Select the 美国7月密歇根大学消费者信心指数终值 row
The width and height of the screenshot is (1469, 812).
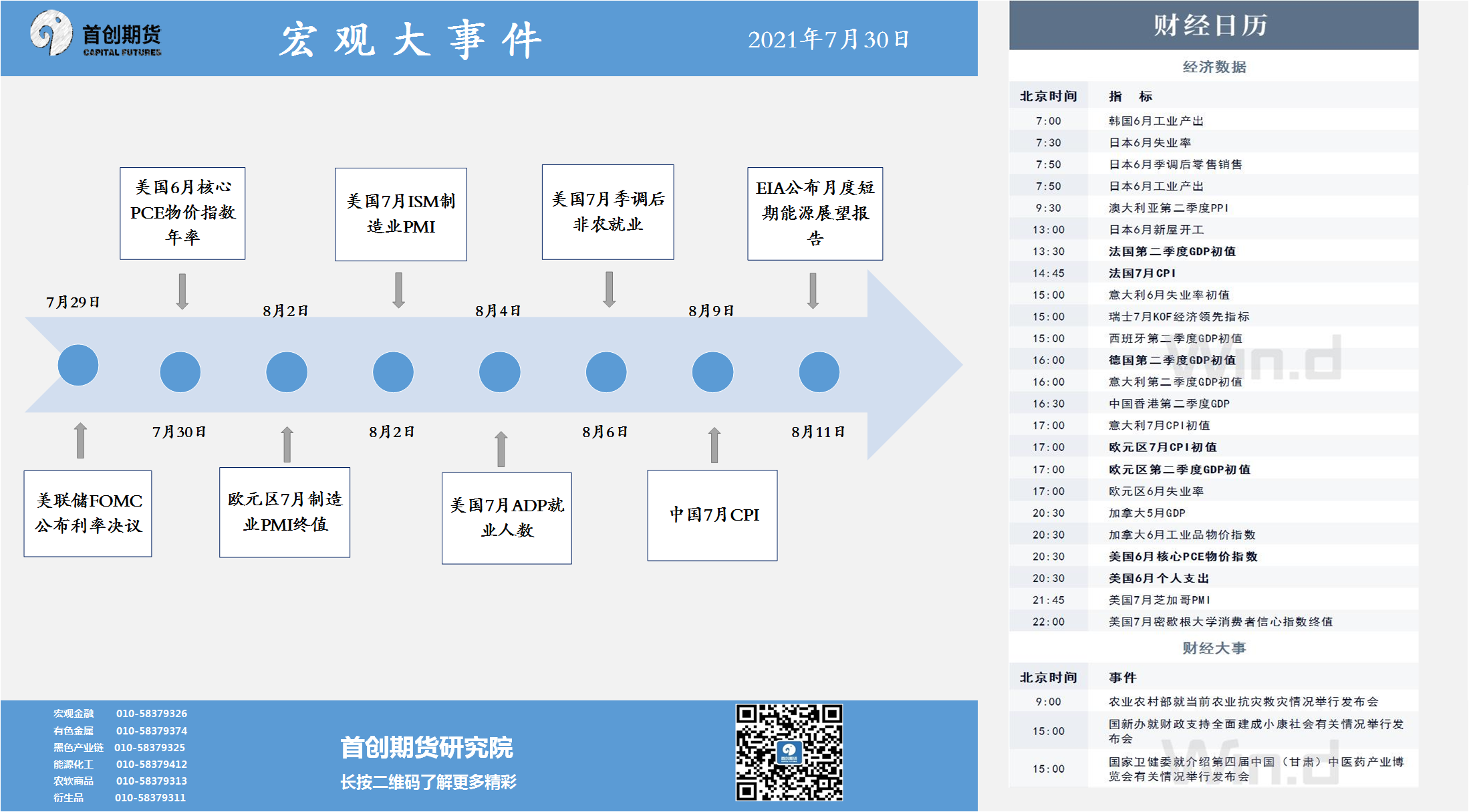1214,622
